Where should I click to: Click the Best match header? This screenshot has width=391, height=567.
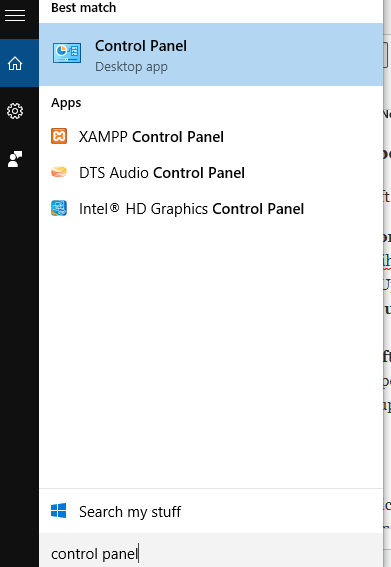[x=84, y=8]
